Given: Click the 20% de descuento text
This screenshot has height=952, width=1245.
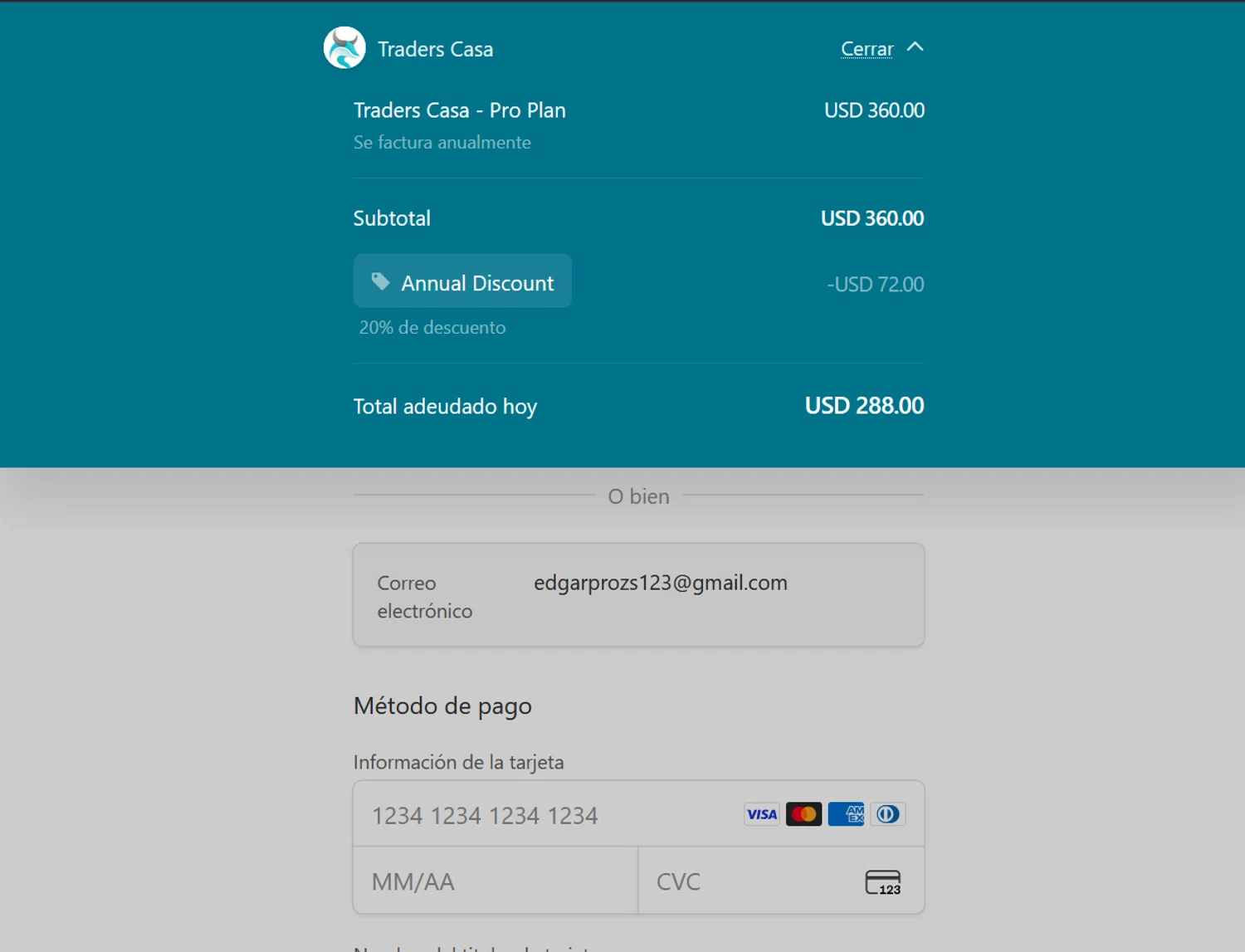Looking at the screenshot, I should click(x=432, y=327).
